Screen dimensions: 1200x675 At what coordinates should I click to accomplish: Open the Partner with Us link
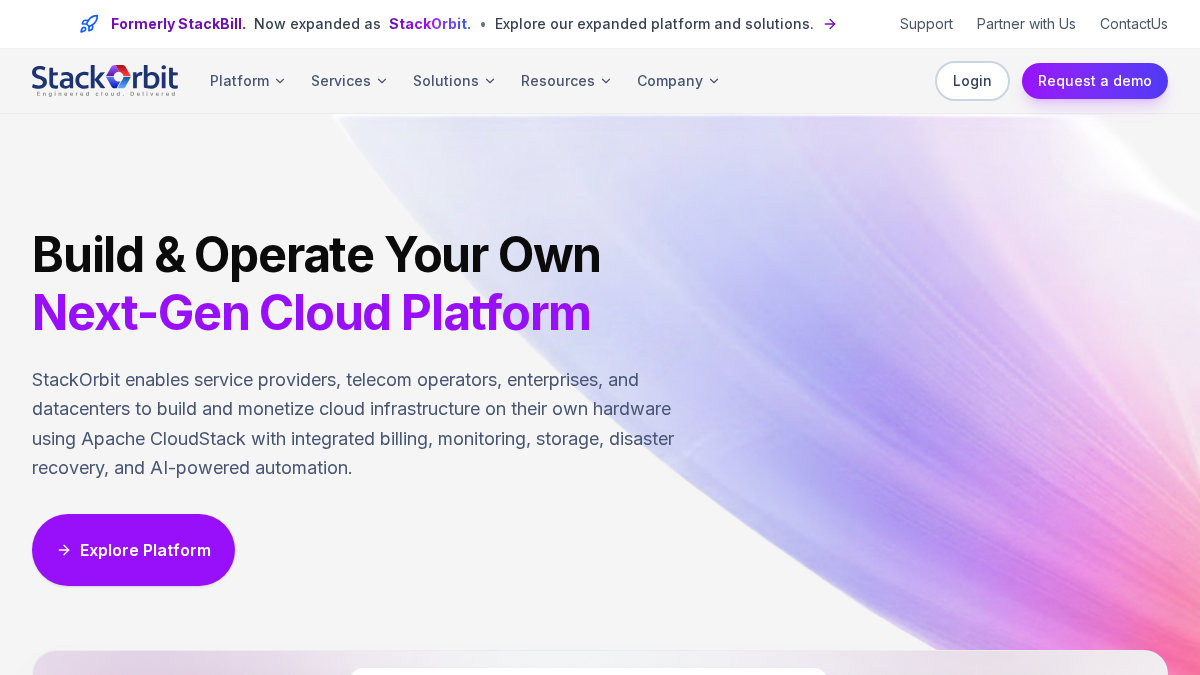[x=1026, y=24]
